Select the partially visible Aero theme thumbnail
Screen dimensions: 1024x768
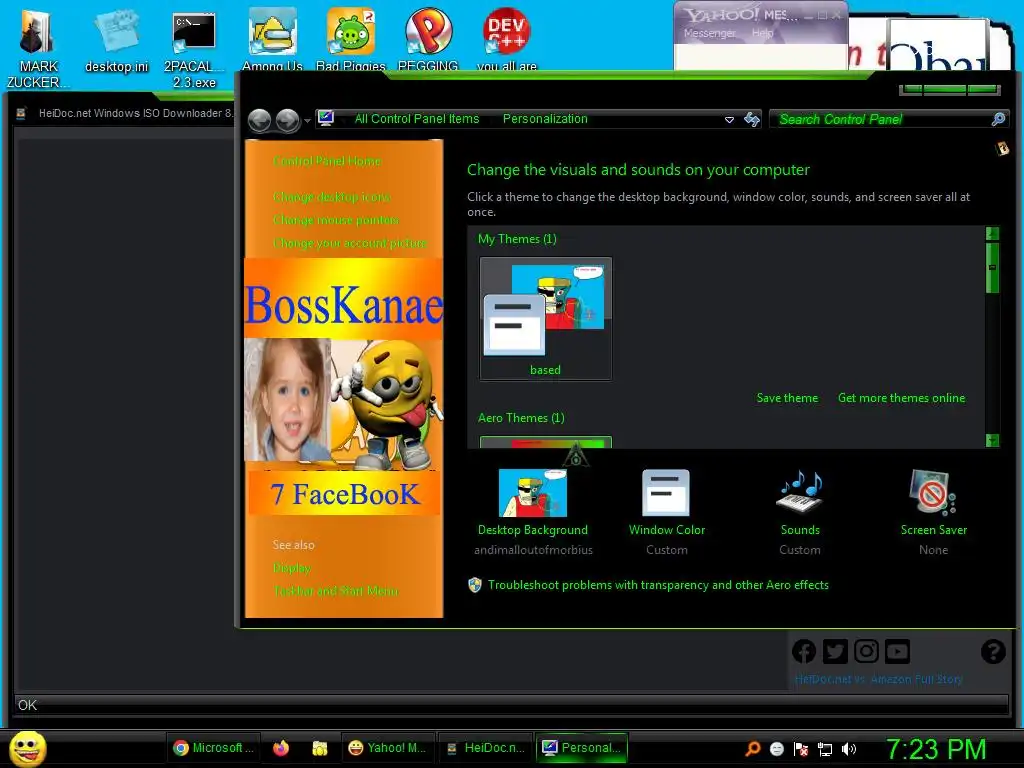click(x=545, y=442)
